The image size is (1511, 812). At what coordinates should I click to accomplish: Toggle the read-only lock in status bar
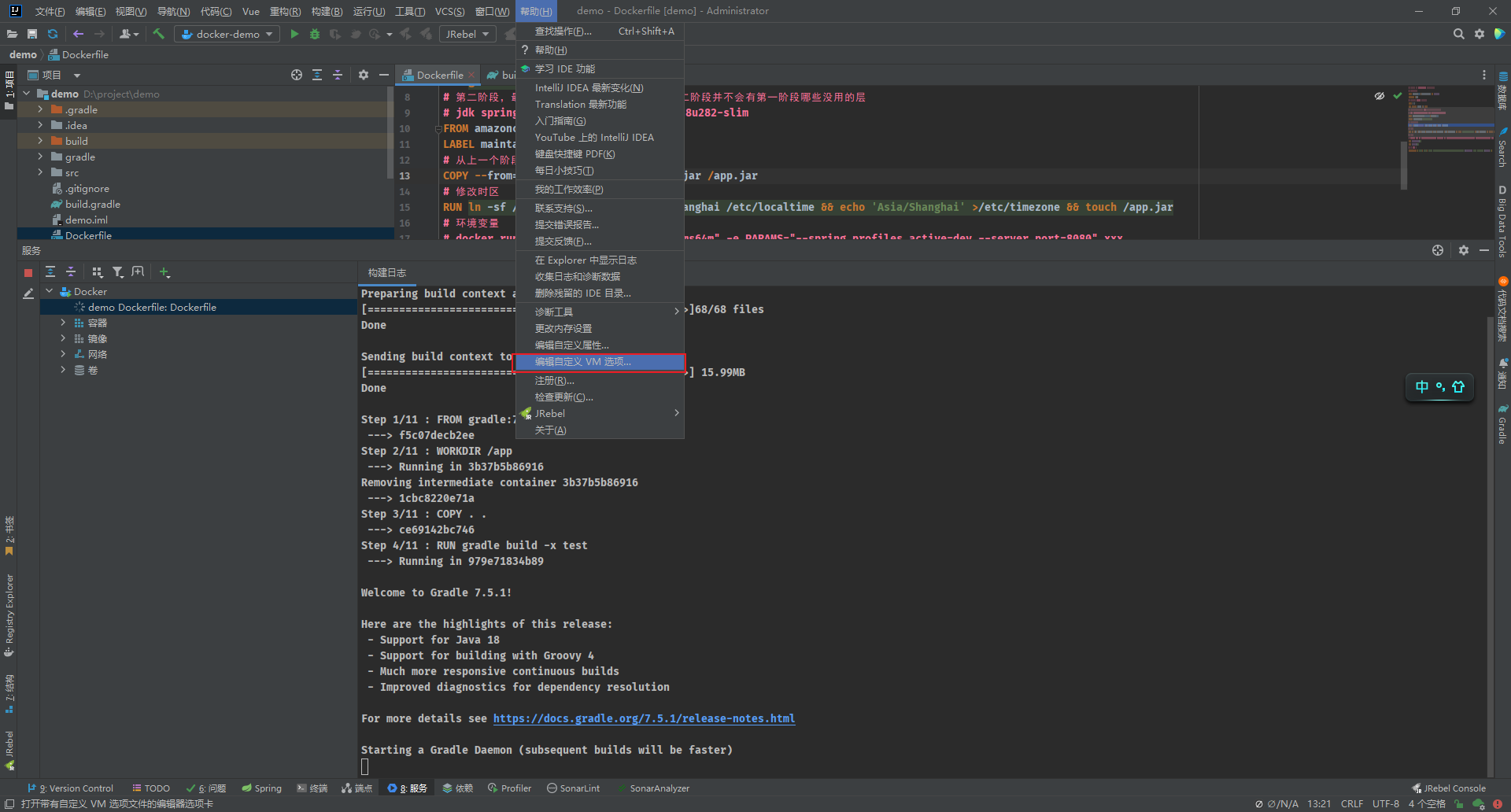(x=1459, y=803)
